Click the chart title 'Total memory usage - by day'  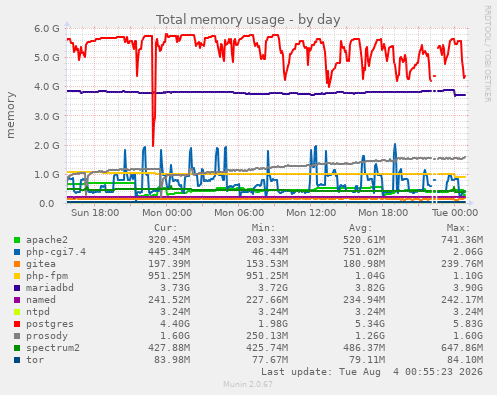[248, 20]
